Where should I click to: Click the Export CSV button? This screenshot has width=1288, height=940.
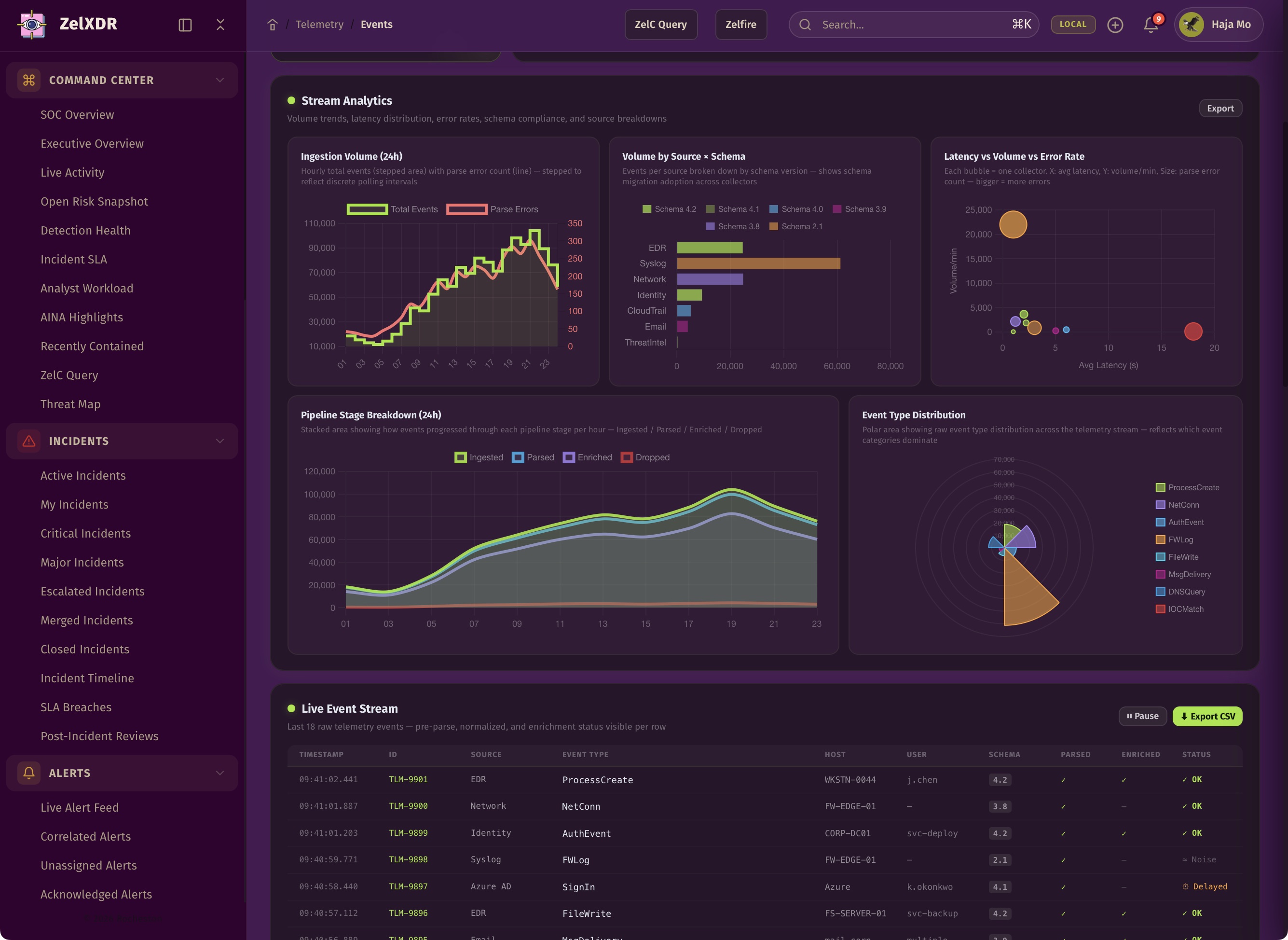tap(1207, 717)
